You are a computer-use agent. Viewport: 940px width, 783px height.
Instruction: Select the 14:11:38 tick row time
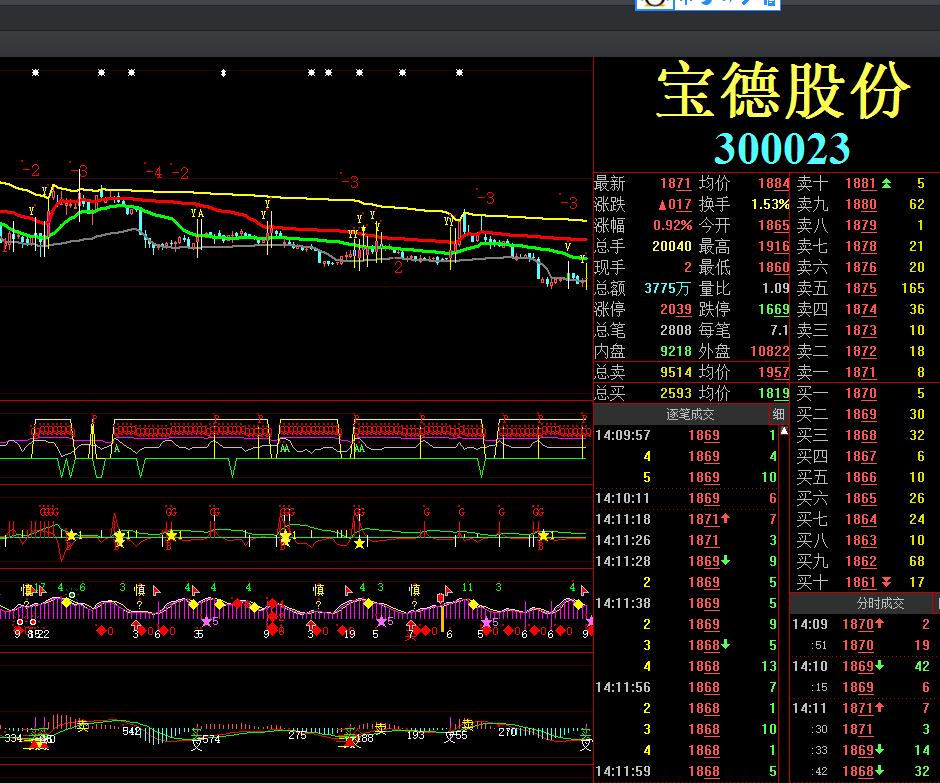(623, 603)
